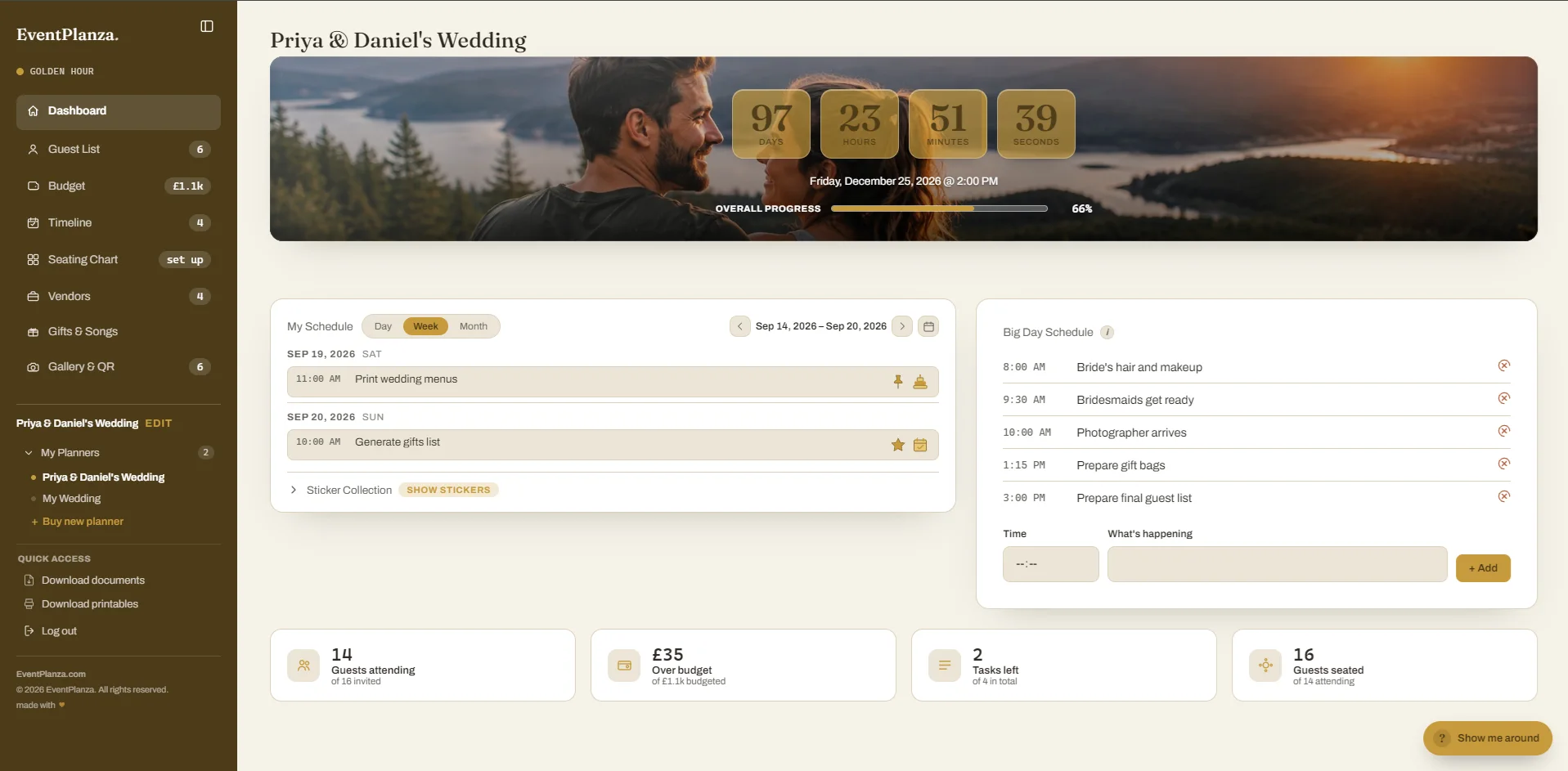Go to previous week in schedule
Viewport: 1568px width, 771px height.
click(739, 326)
